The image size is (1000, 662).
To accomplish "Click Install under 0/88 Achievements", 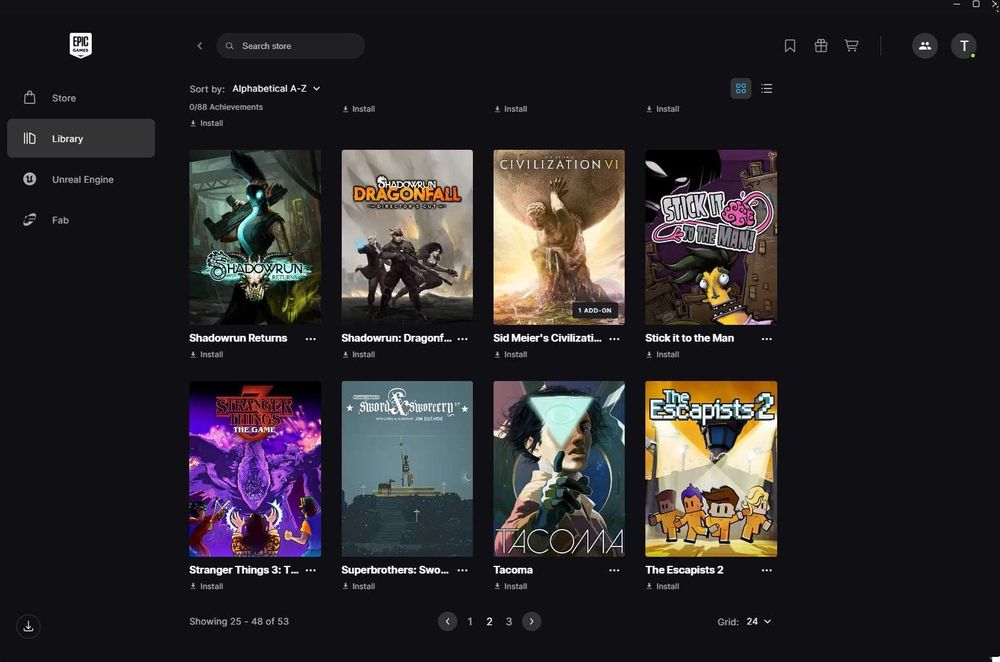I will pyautogui.click(x=207, y=123).
